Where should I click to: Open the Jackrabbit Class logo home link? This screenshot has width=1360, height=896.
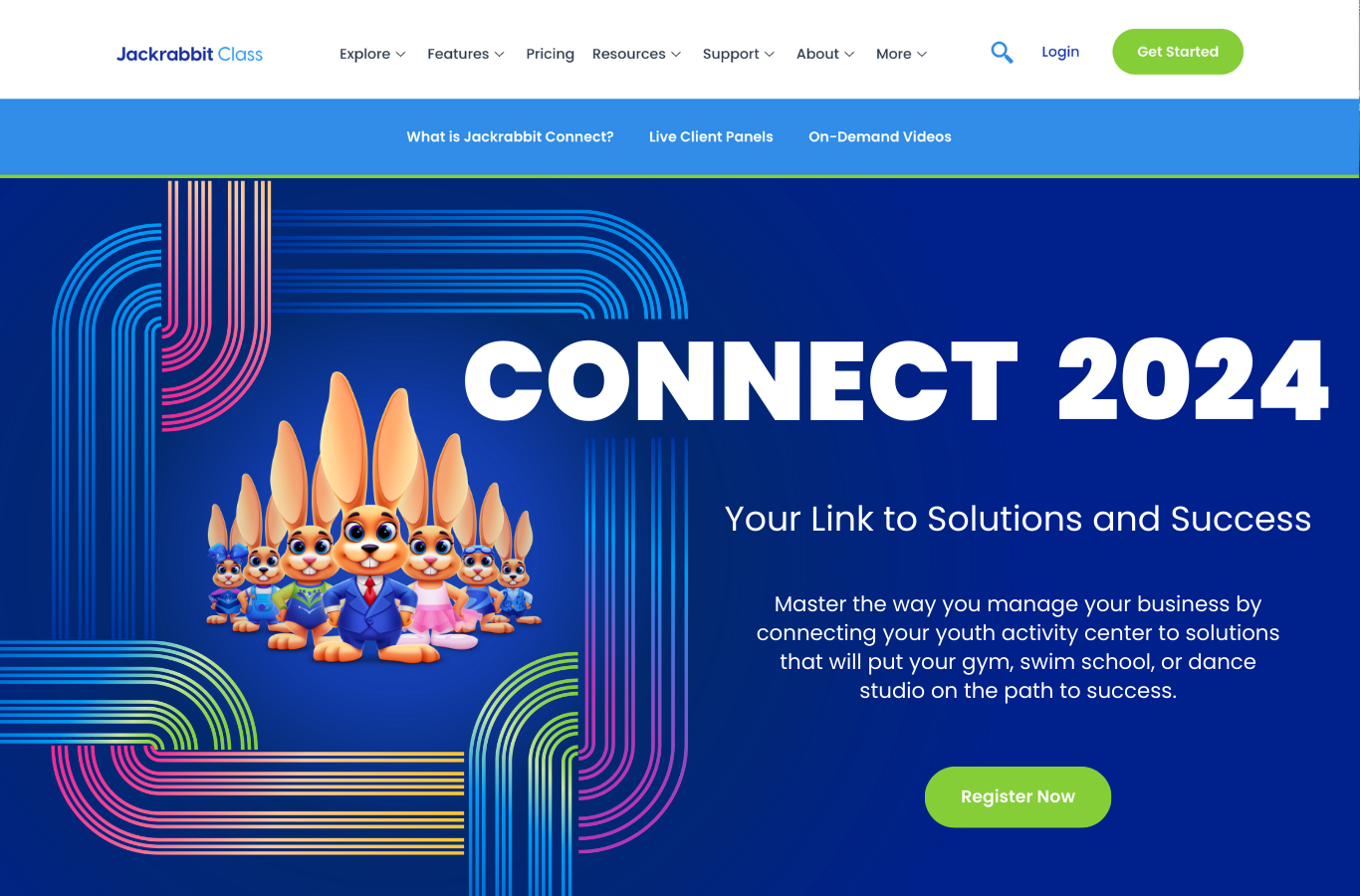click(x=189, y=54)
